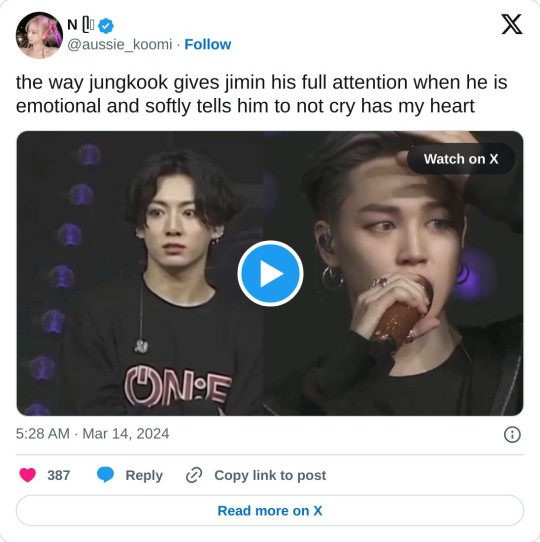Screen dimensions: 540x542
Task: Click the chain link icon
Action: (194, 475)
